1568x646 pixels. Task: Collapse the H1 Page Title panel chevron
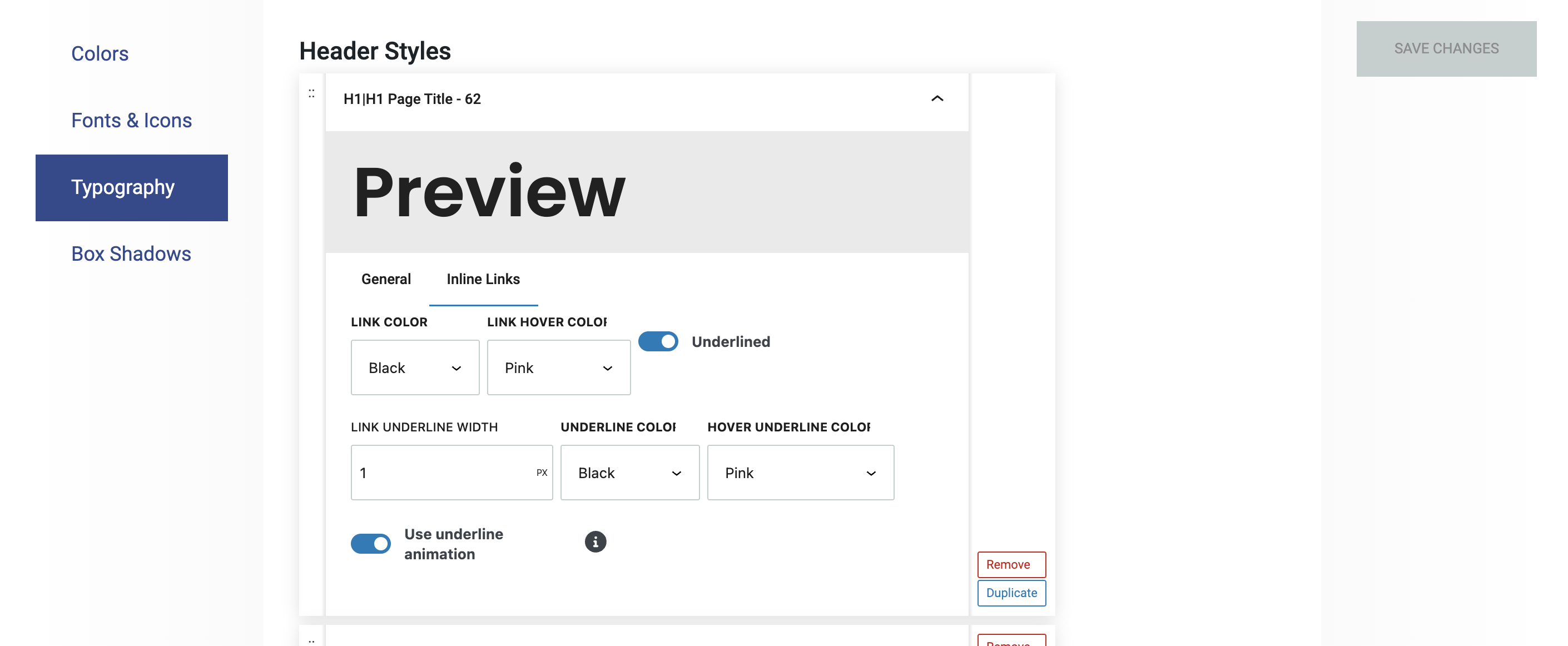[937, 98]
